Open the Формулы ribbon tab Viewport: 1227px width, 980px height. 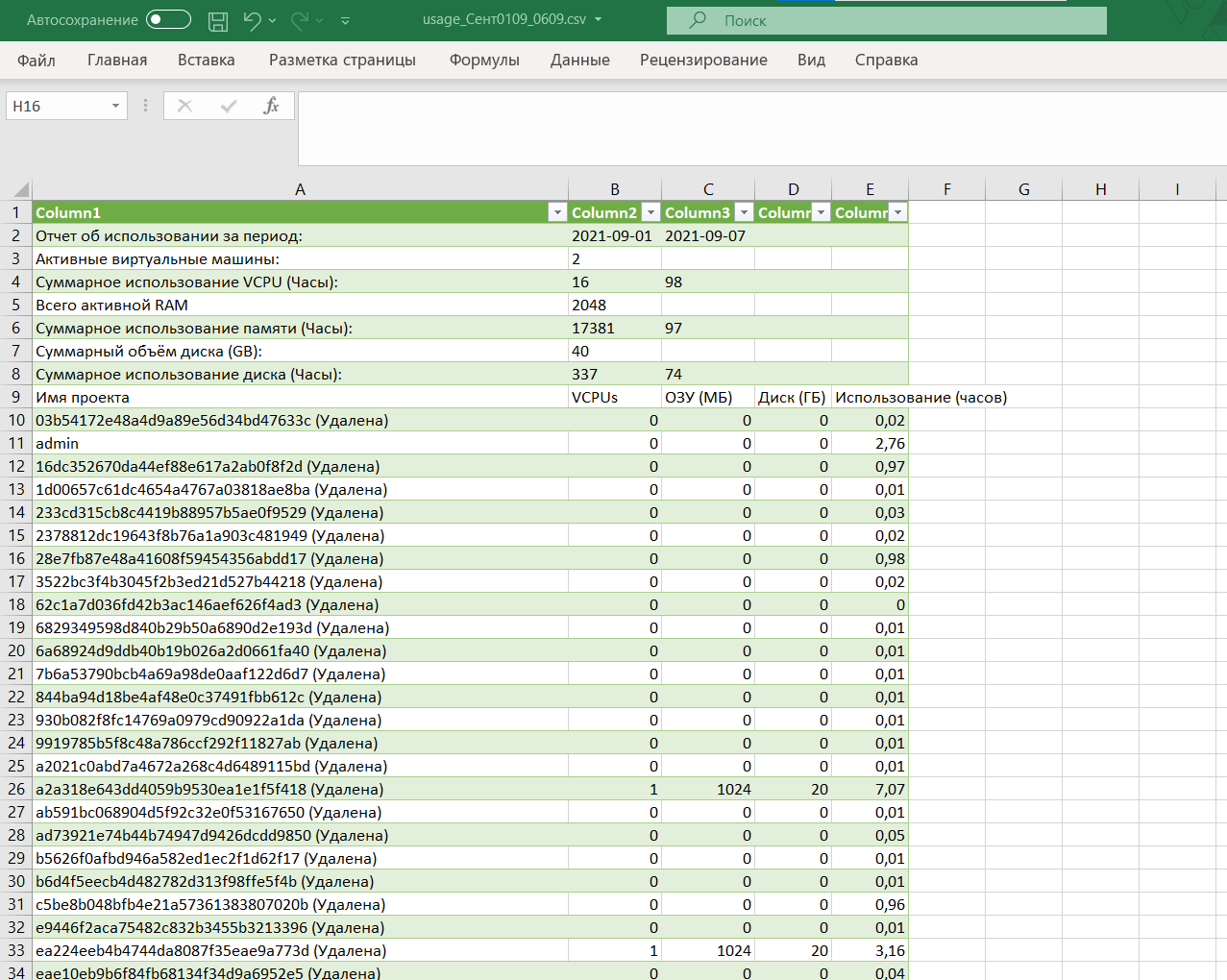click(484, 60)
